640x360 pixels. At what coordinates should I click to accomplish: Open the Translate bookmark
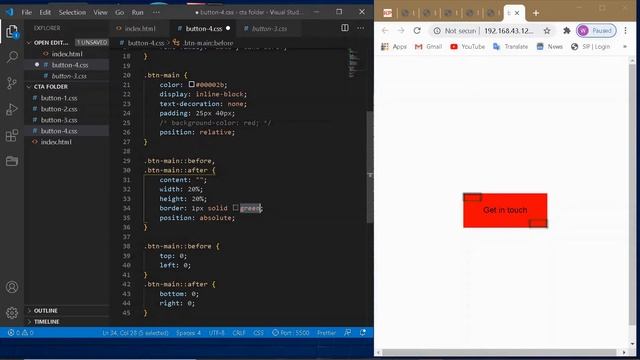click(x=510, y=47)
